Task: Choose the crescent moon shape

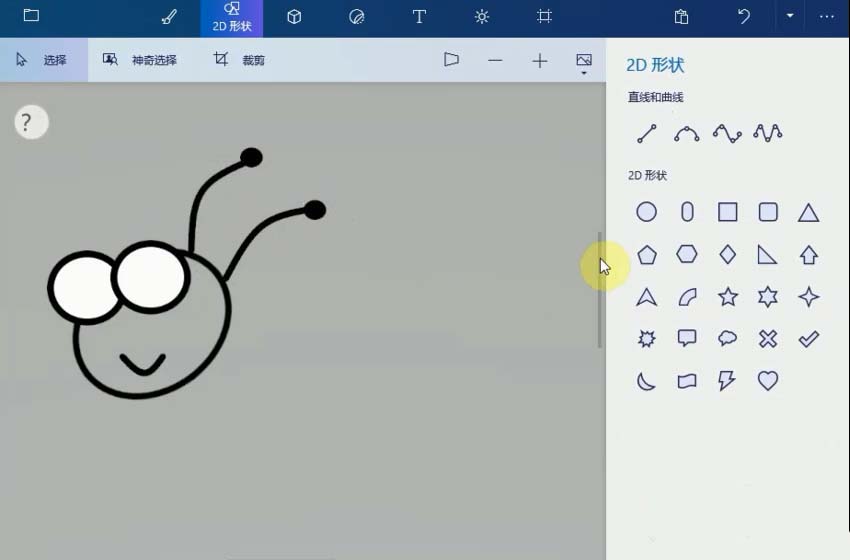Action: tap(646, 381)
